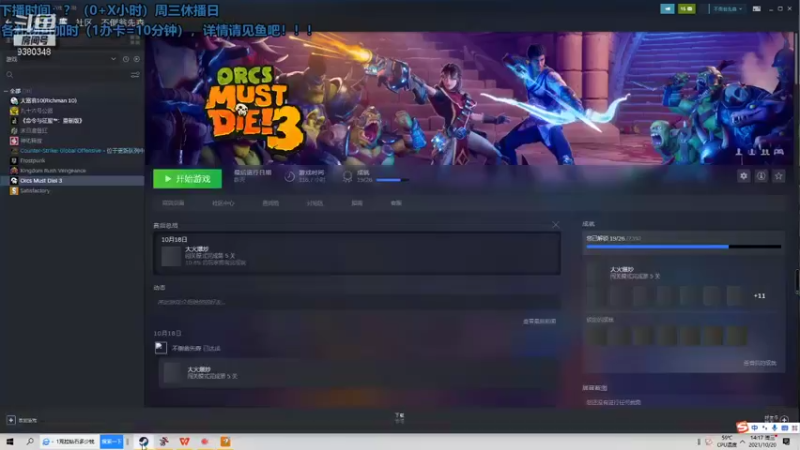Screen dimensions: 800x450
Task: Open the +11 more achievements
Action: pos(759,296)
